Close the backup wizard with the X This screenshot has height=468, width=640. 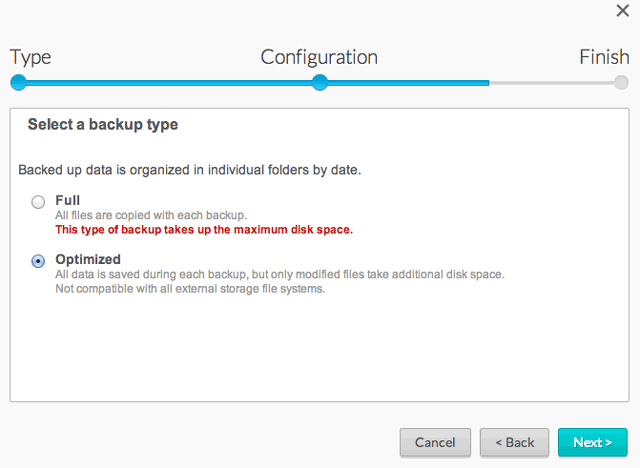[621, 10]
